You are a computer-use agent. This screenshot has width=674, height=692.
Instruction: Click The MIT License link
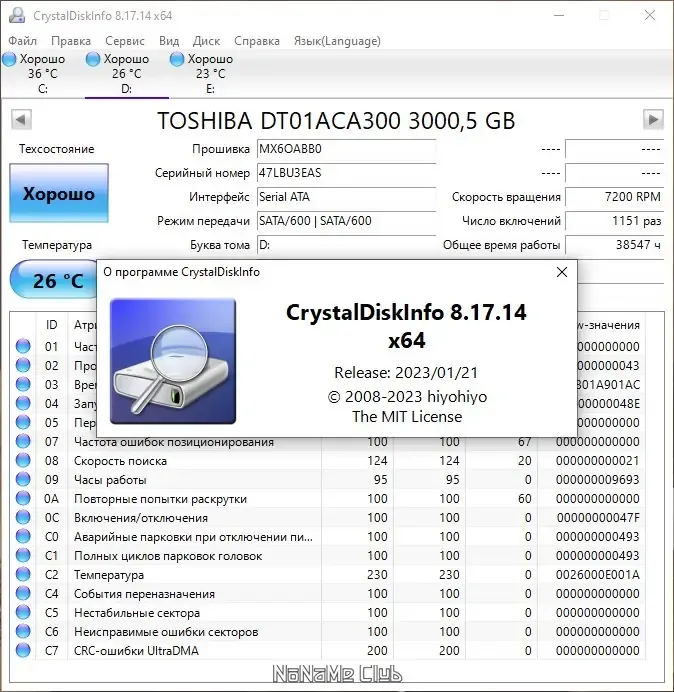407,416
